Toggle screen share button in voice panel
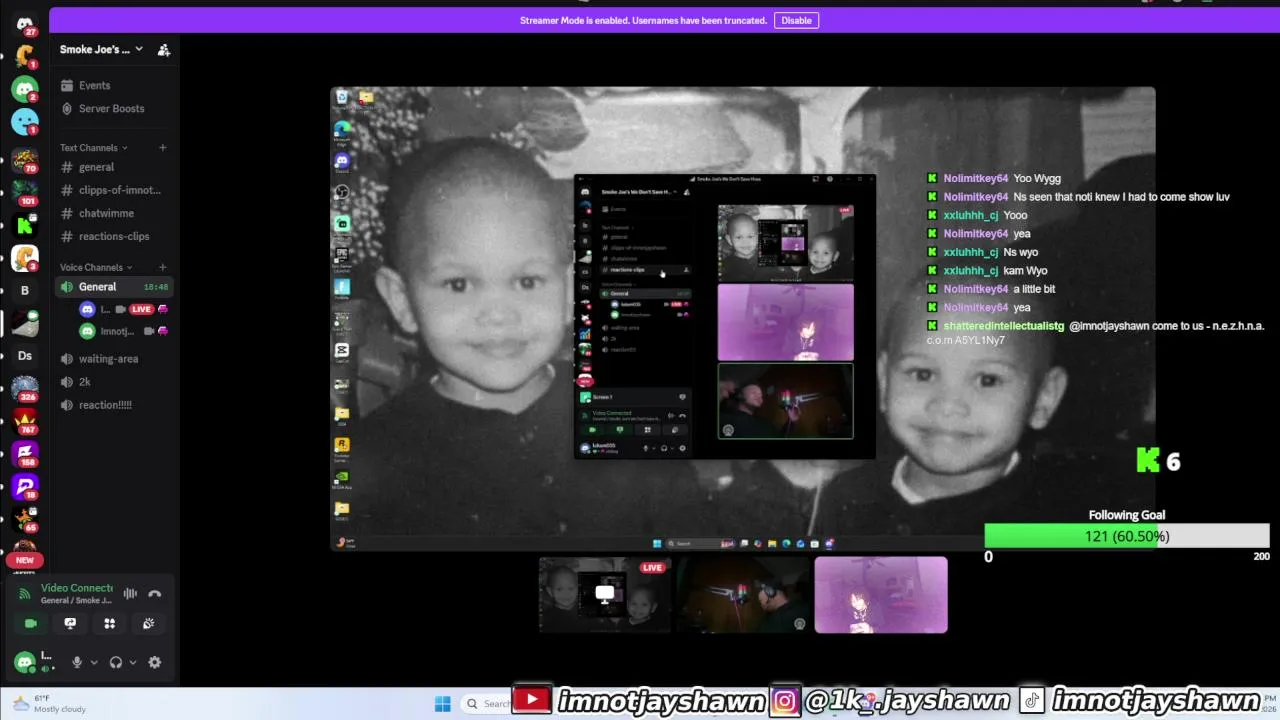The image size is (1280, 720). 70,623
